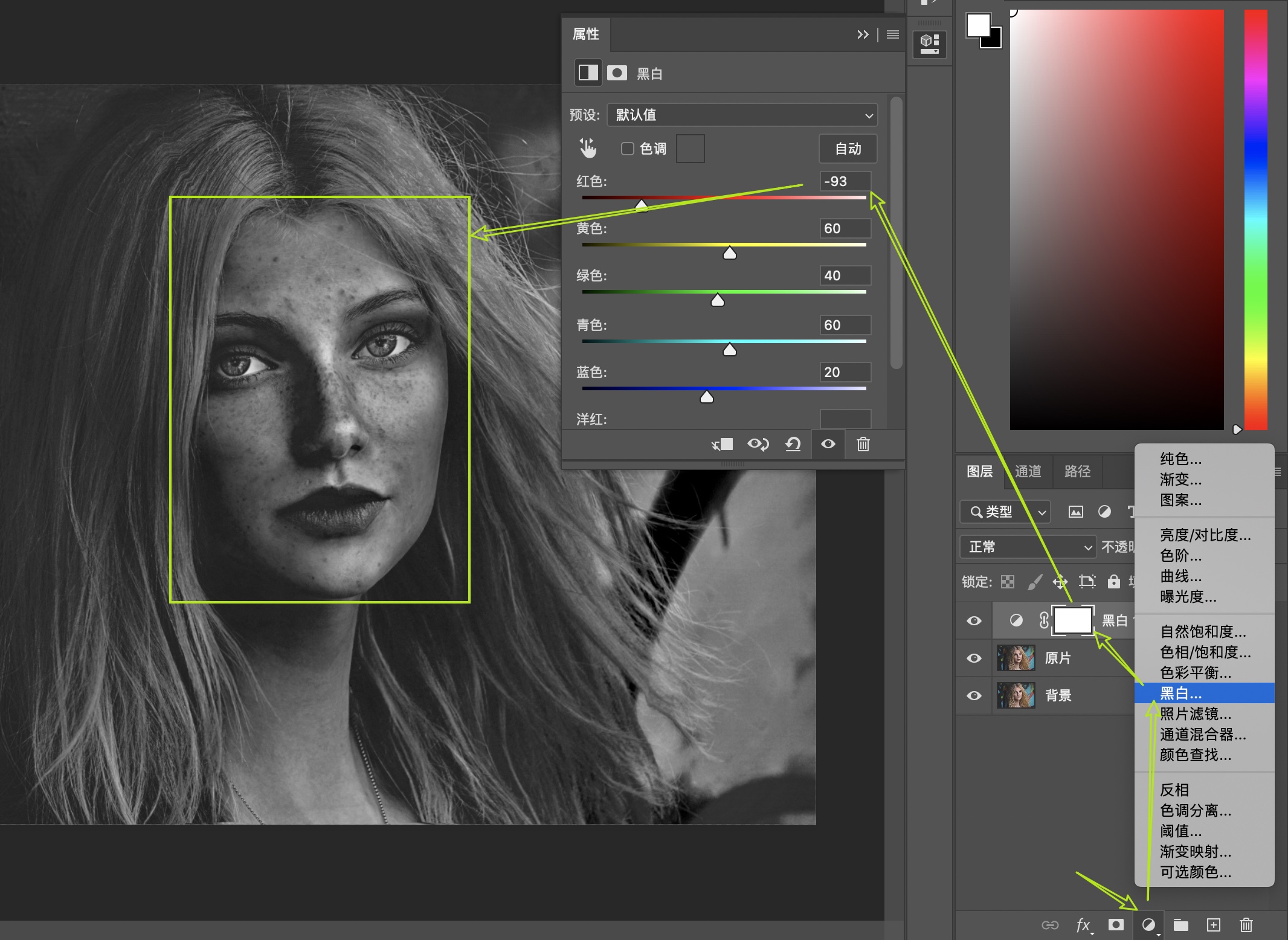Choose 曲线... from the adjustment menu

1180,576
